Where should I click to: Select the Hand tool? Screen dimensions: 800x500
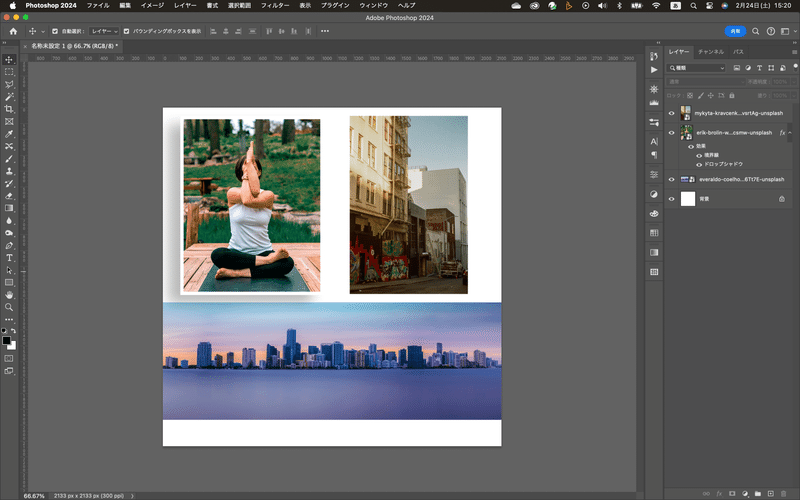point(9,295)
